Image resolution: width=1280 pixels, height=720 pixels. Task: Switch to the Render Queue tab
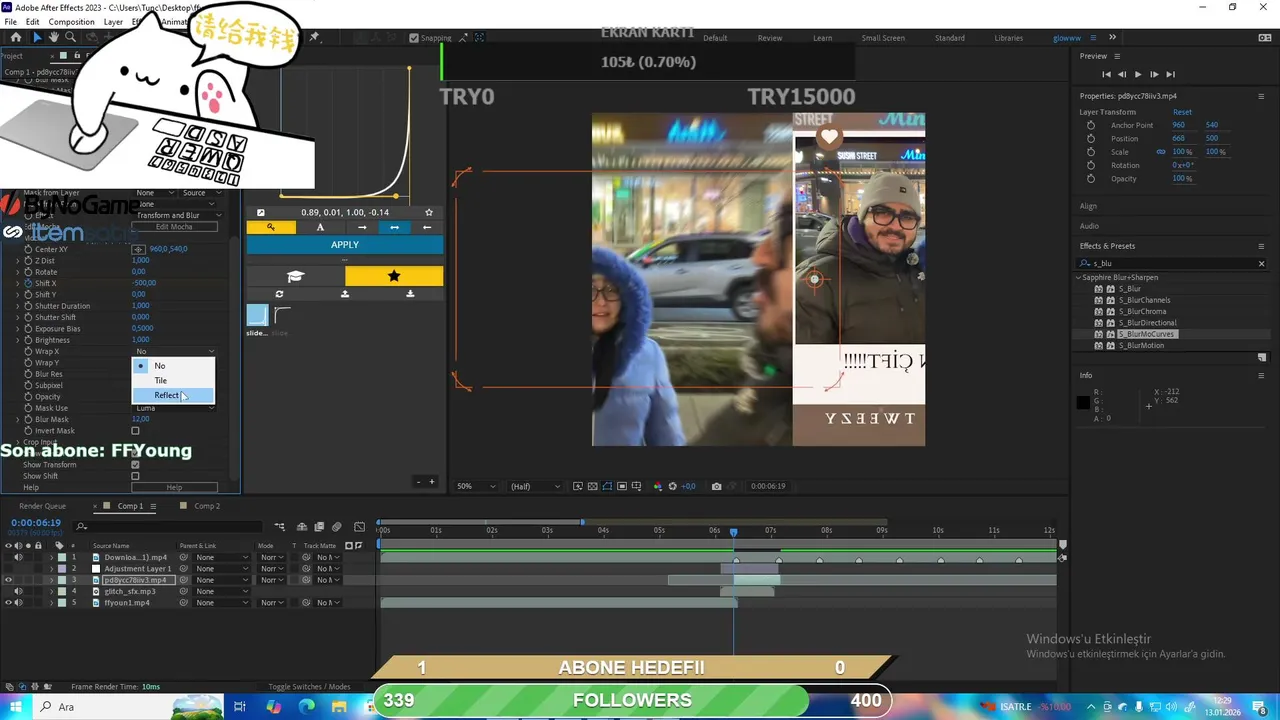[42, 506]
